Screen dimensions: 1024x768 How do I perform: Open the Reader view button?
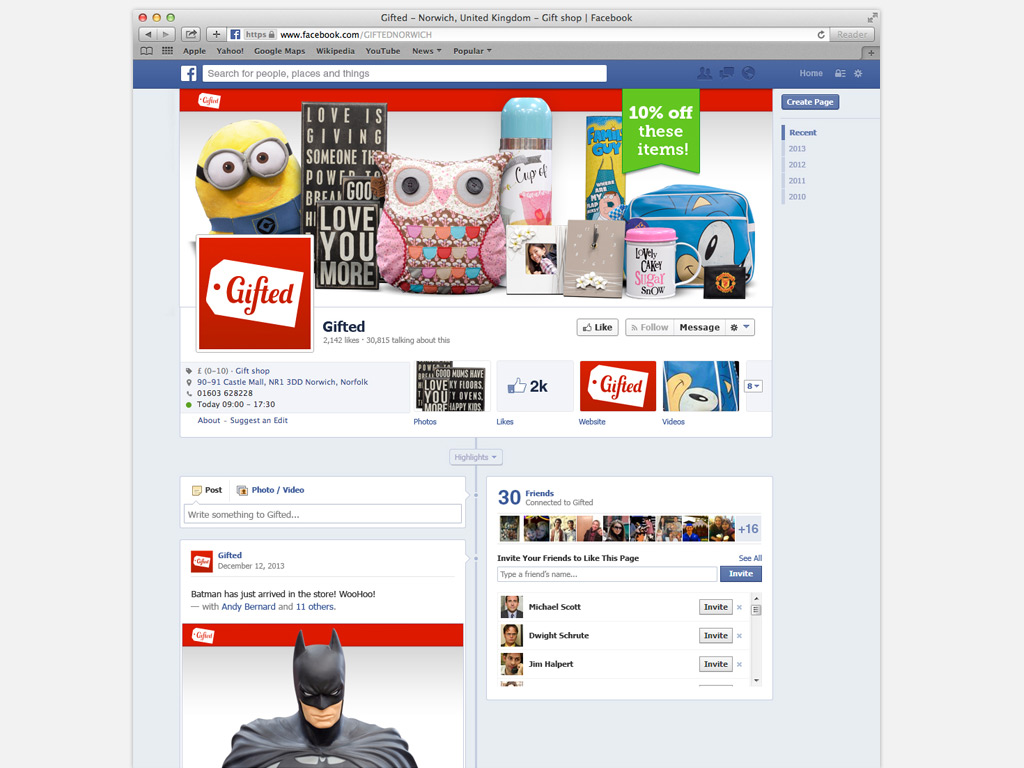(x=852, y=35)
